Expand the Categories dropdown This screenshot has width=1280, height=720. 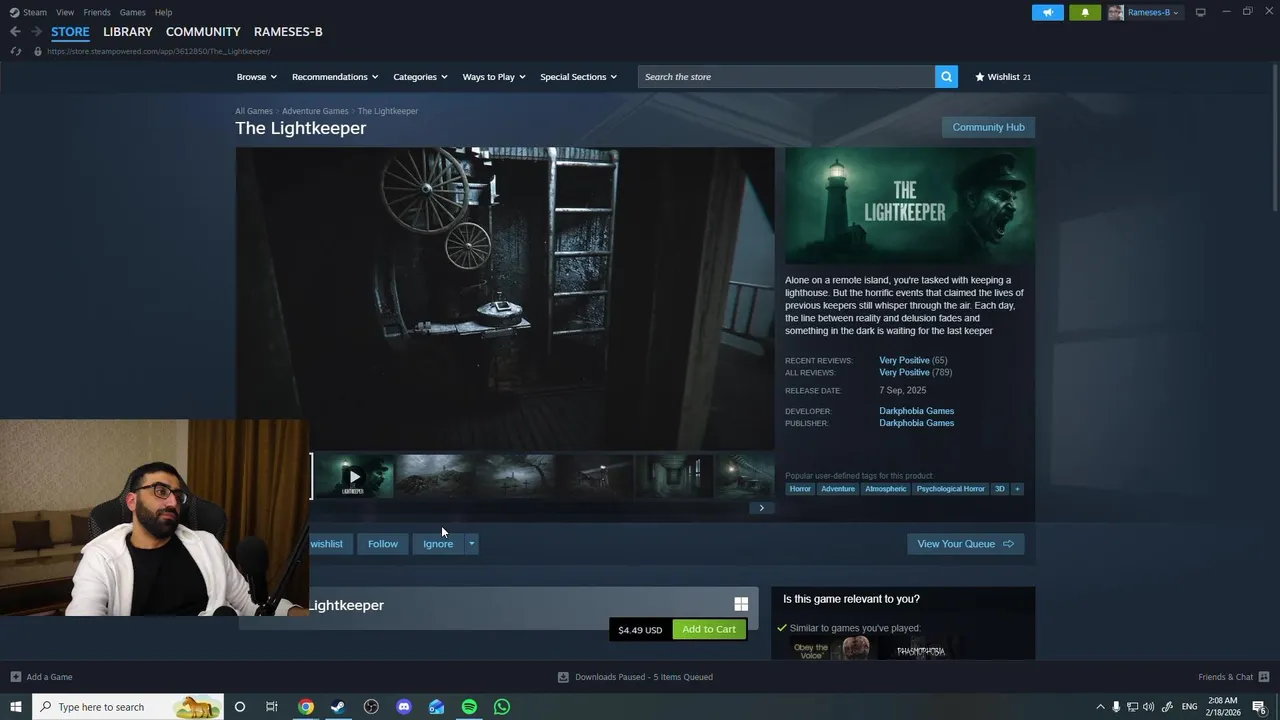click(420, 77)
